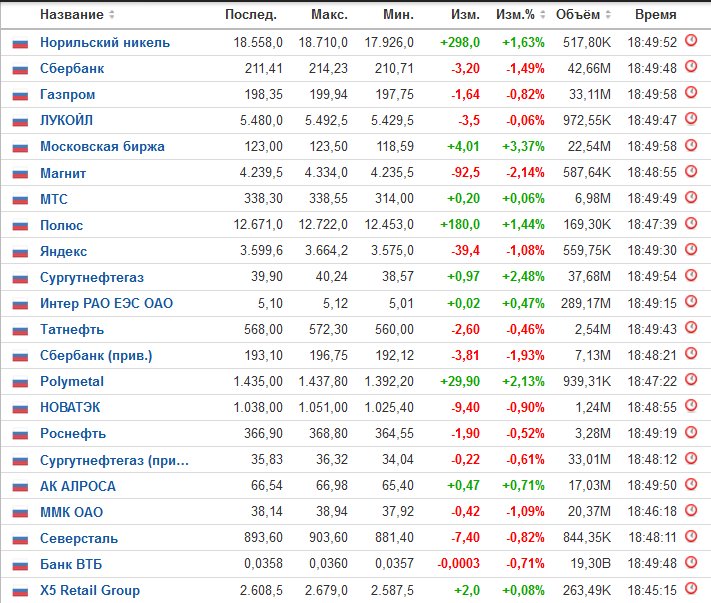Click the Russian flag next to АК АЛРОСА
Screen dimensions: 711x603
(20, 487)
